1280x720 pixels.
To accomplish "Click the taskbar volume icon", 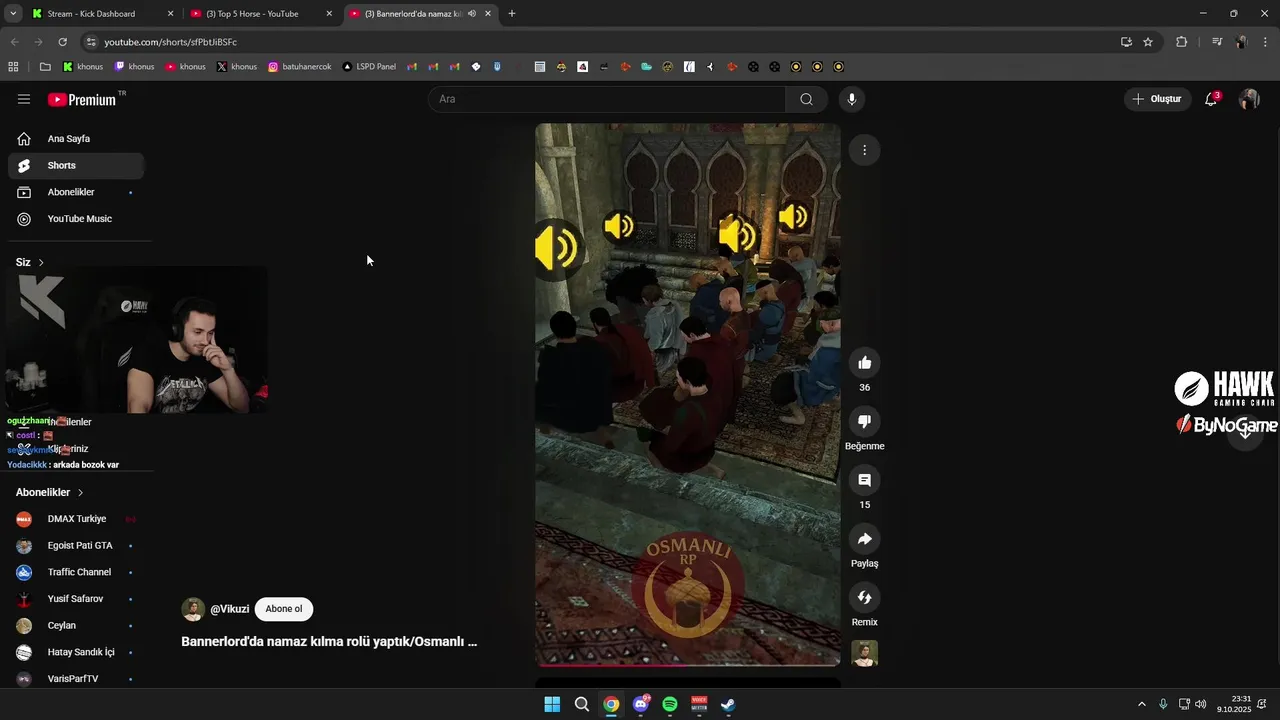I will tap(1200, 704).
